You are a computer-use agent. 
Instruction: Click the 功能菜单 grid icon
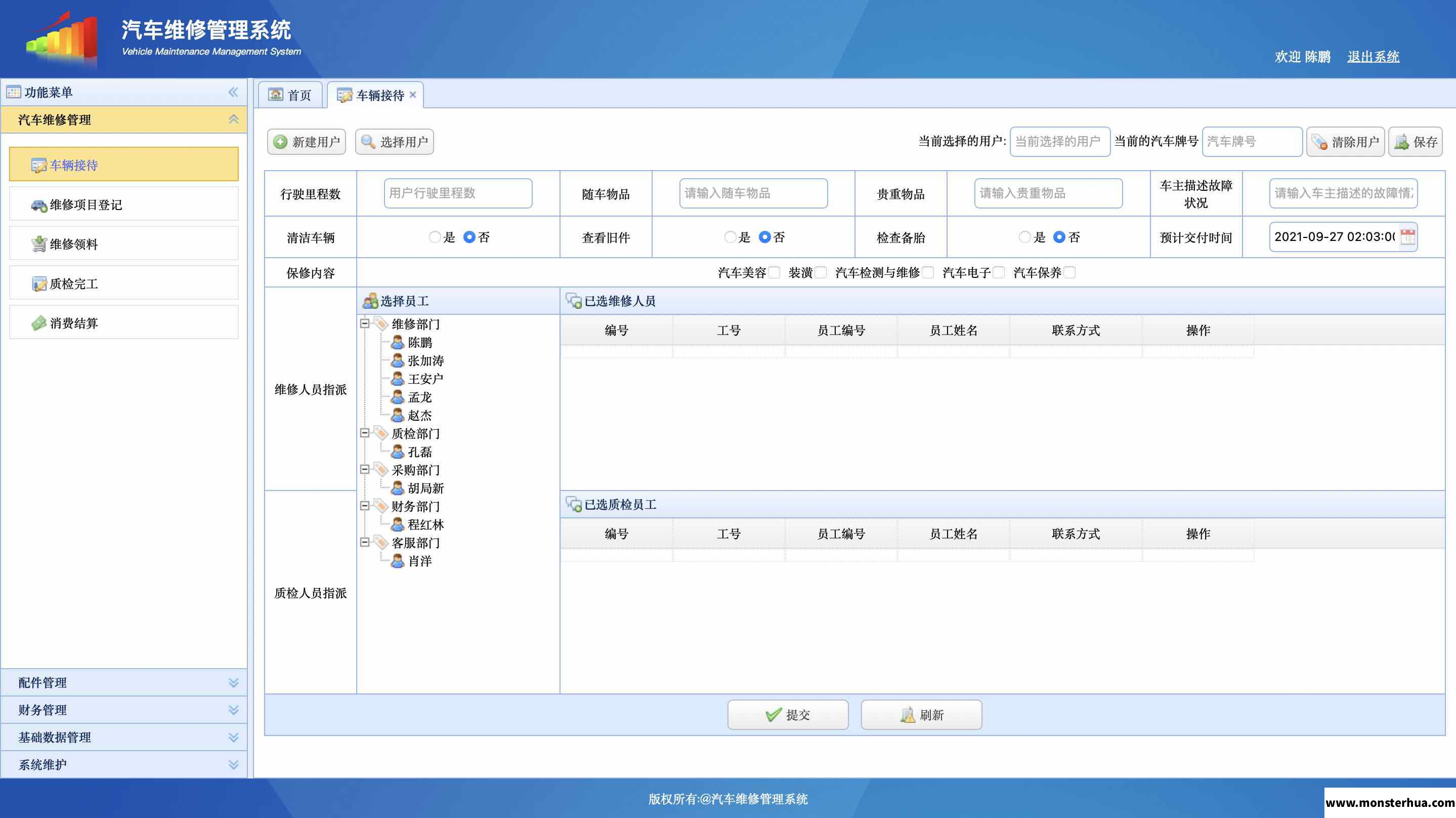14,92
